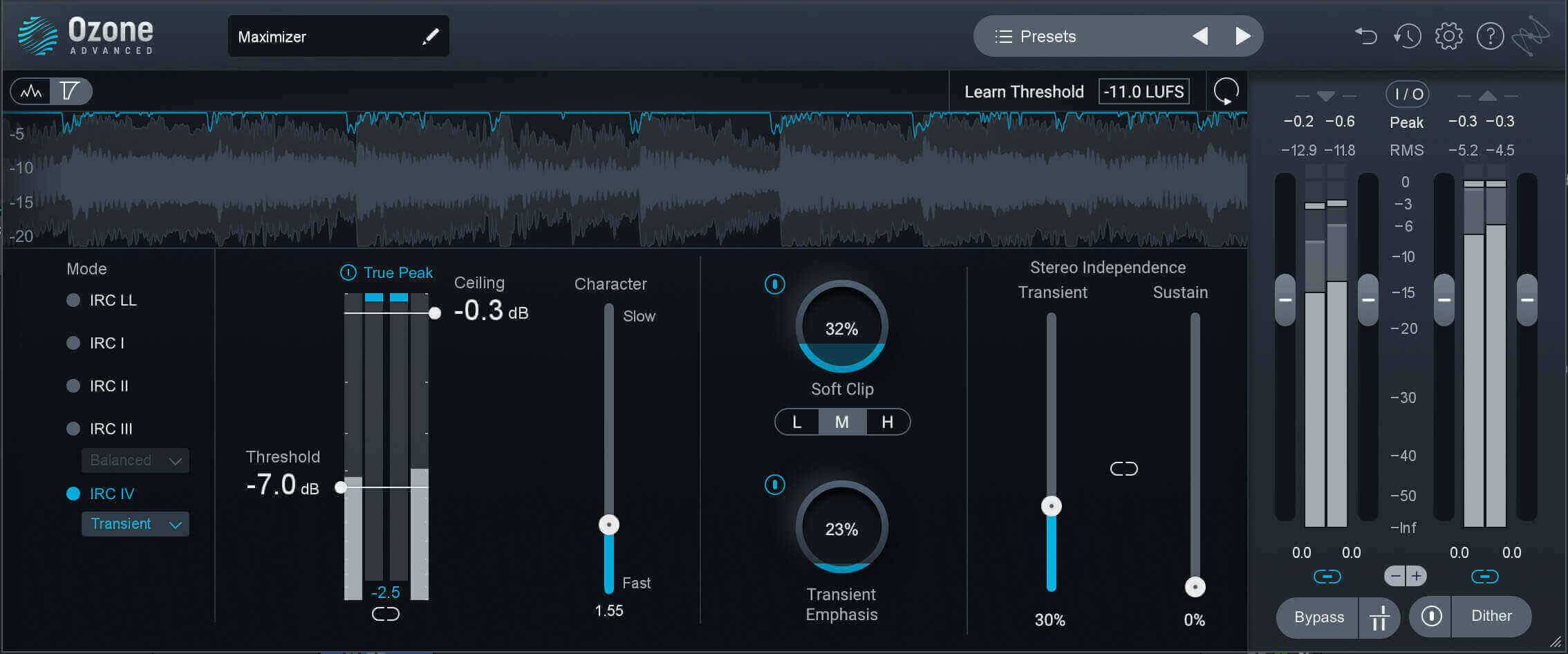The image size is (1568, 654).
Task: Click Learn Threshold button
Action: point(1024,92)
